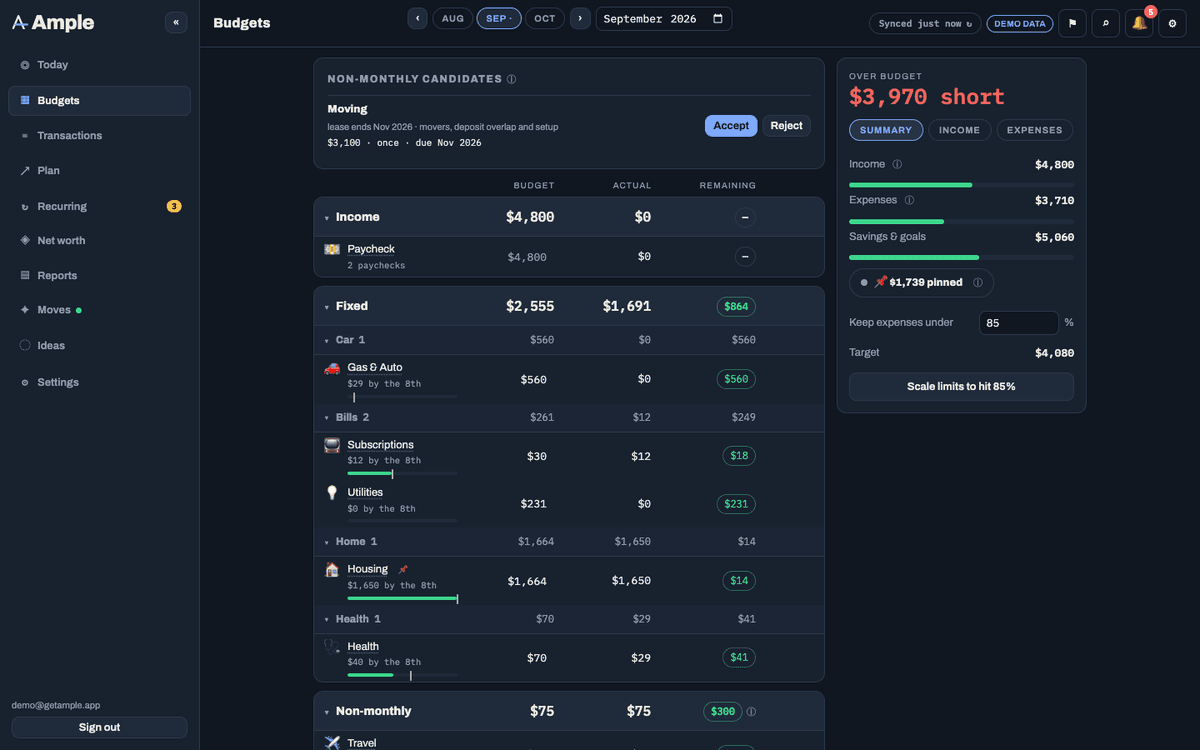Viewport: 1200px width, 750px height.
Task: Open Recurring in the sidebar
Action: [99, 207]
